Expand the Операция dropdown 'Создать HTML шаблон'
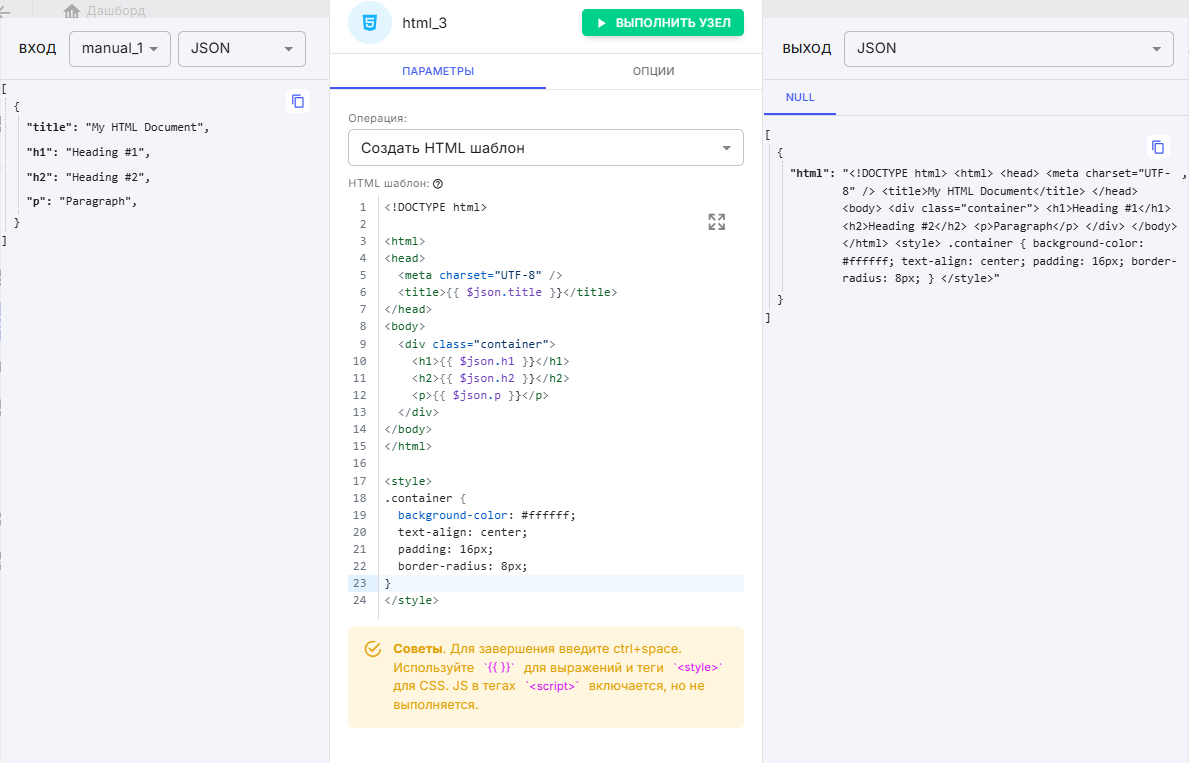 click(545, 148)
